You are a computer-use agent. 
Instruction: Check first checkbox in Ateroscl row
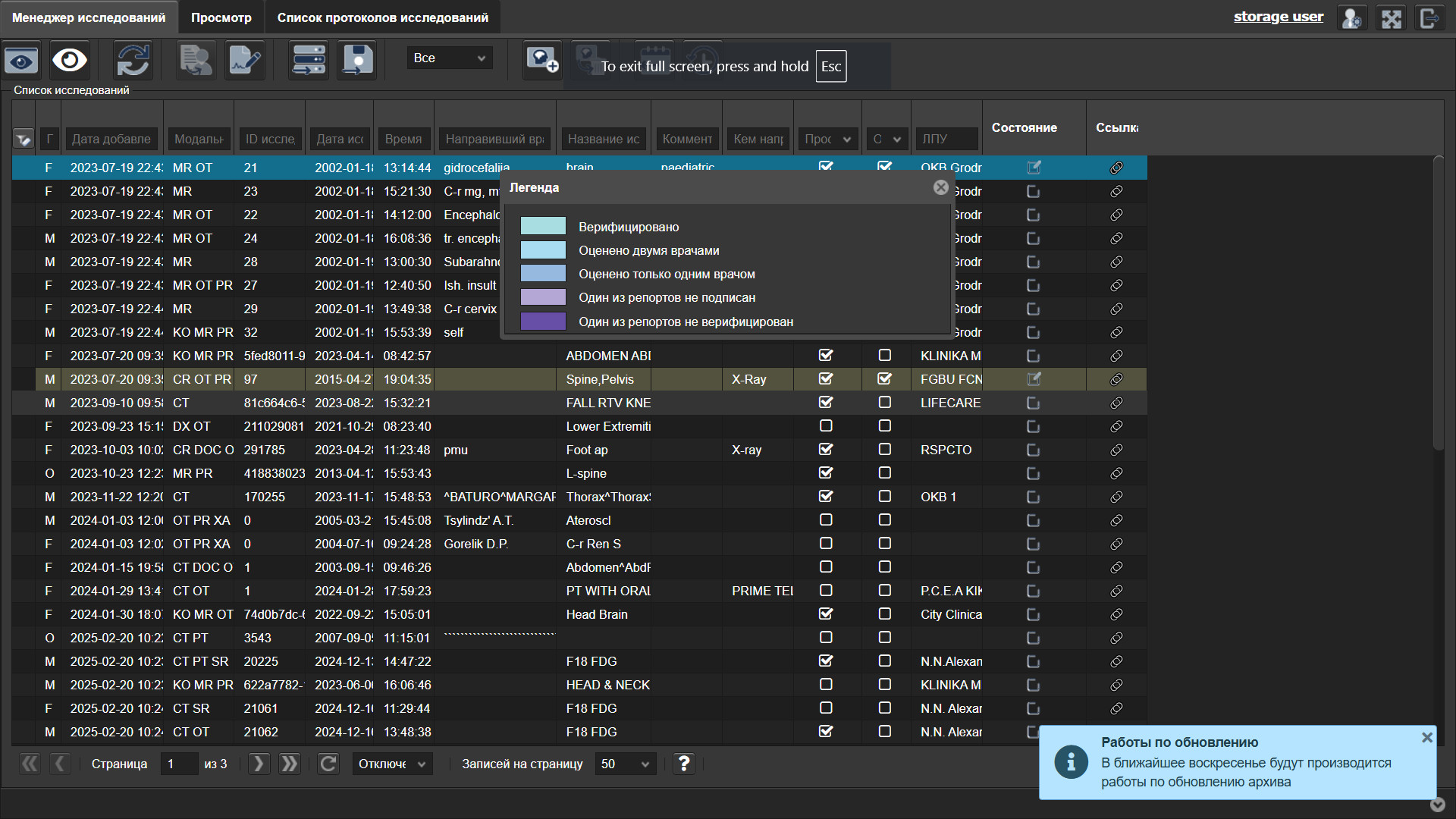tap(826, 519)
